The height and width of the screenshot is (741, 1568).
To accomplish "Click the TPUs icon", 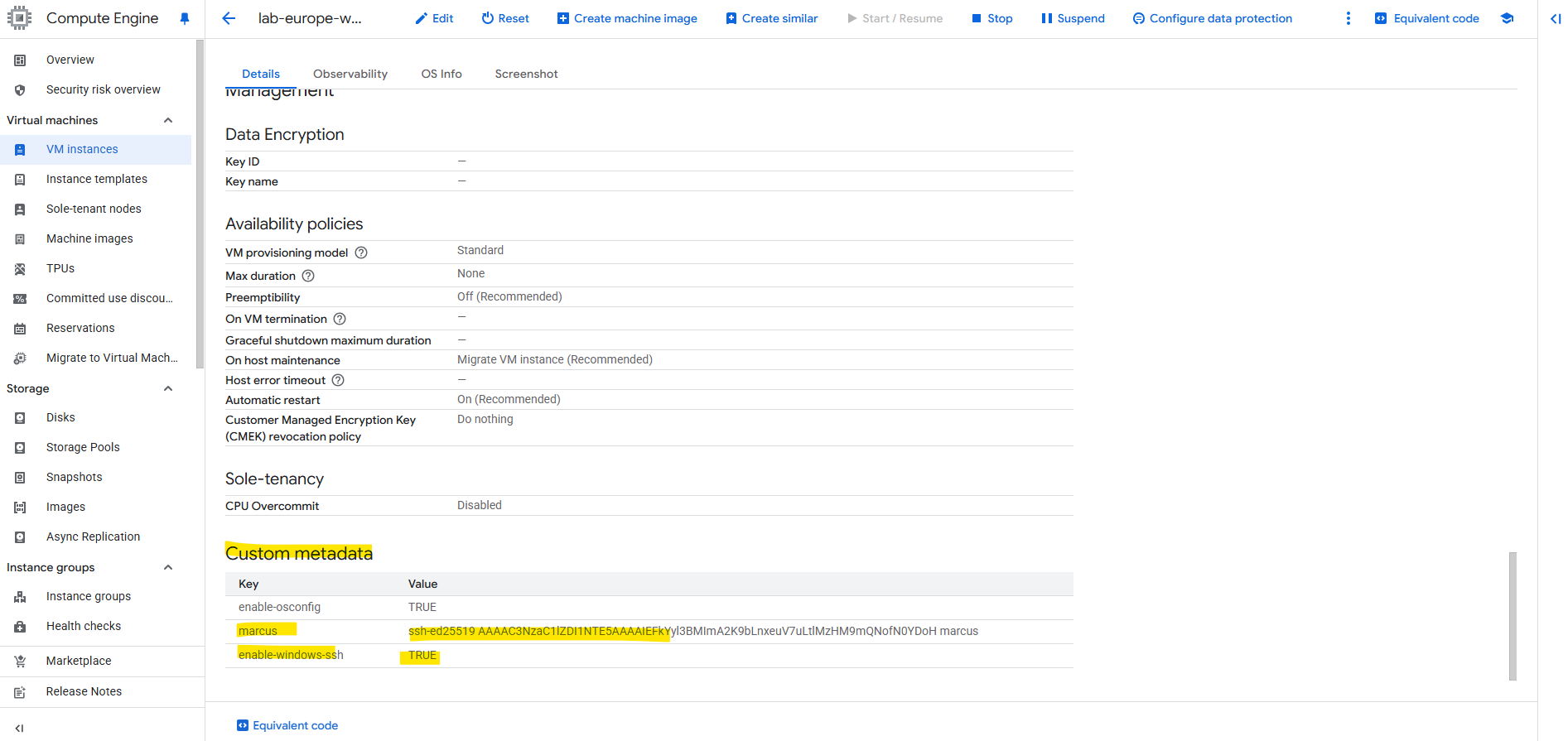I will (x=20, y=269).
